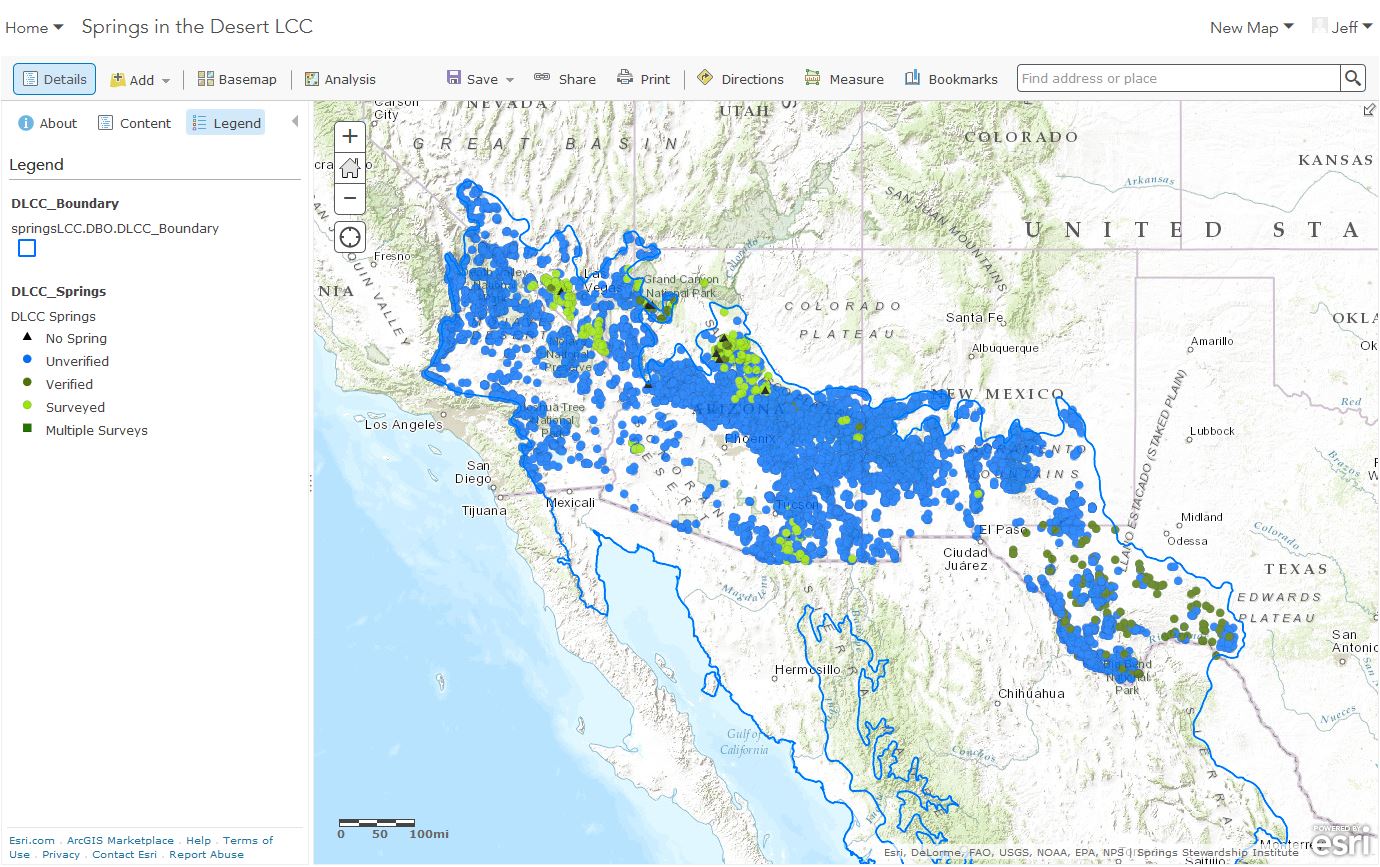Click the Unverified blue dot symbol

point(27,361)
